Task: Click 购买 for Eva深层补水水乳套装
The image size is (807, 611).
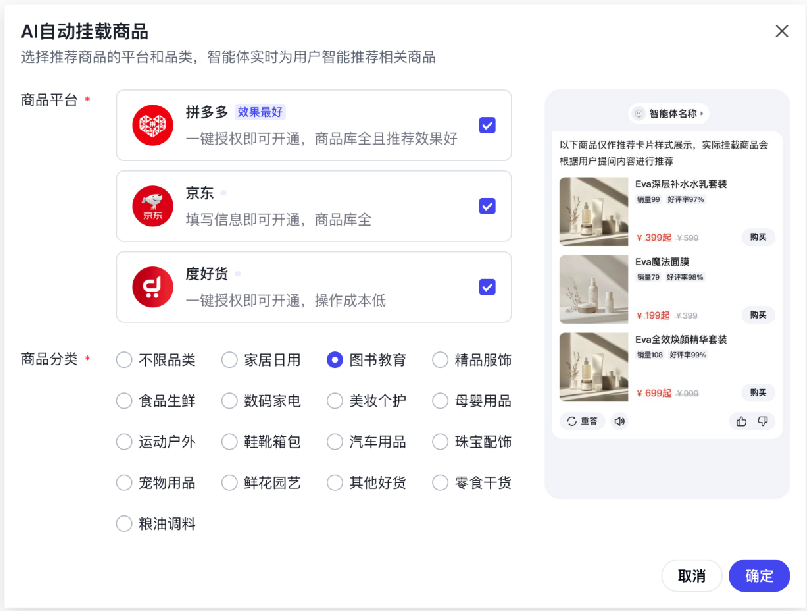Action: [758, 237]
